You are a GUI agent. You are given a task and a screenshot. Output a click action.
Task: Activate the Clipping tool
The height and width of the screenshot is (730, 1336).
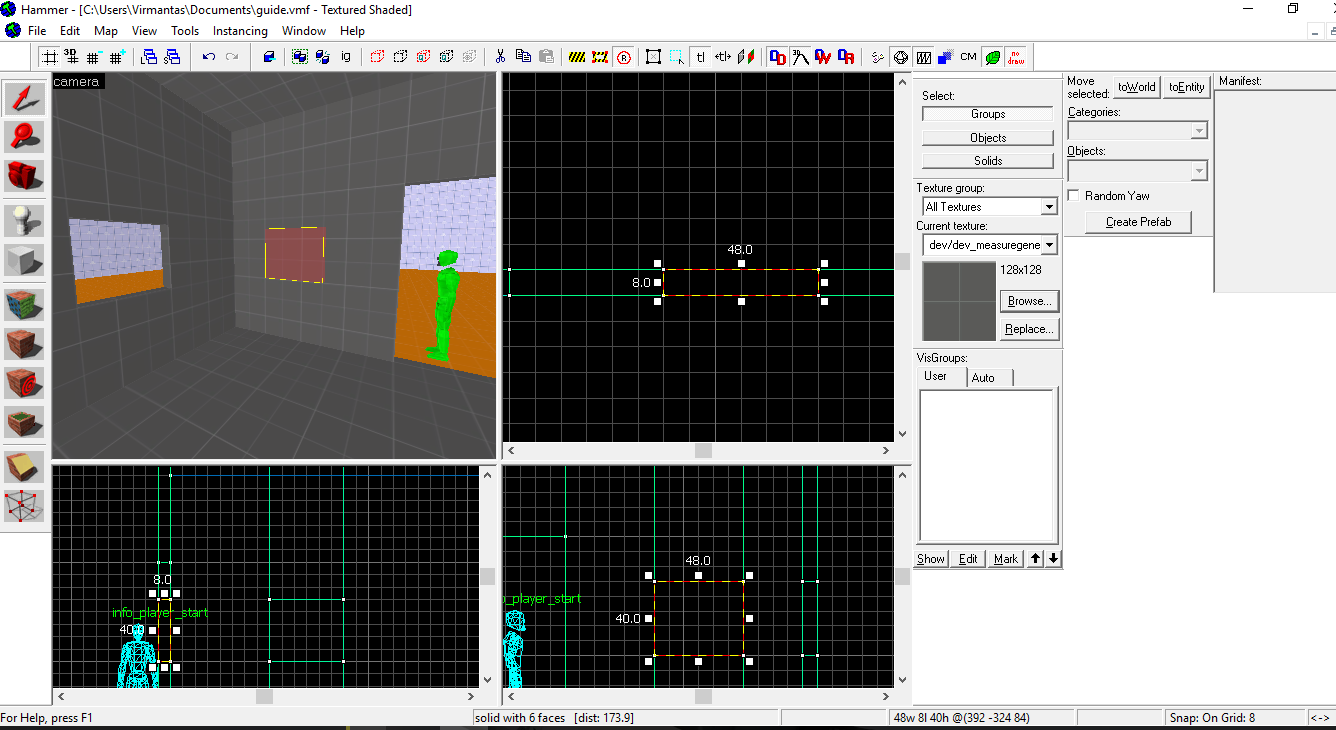25,466
